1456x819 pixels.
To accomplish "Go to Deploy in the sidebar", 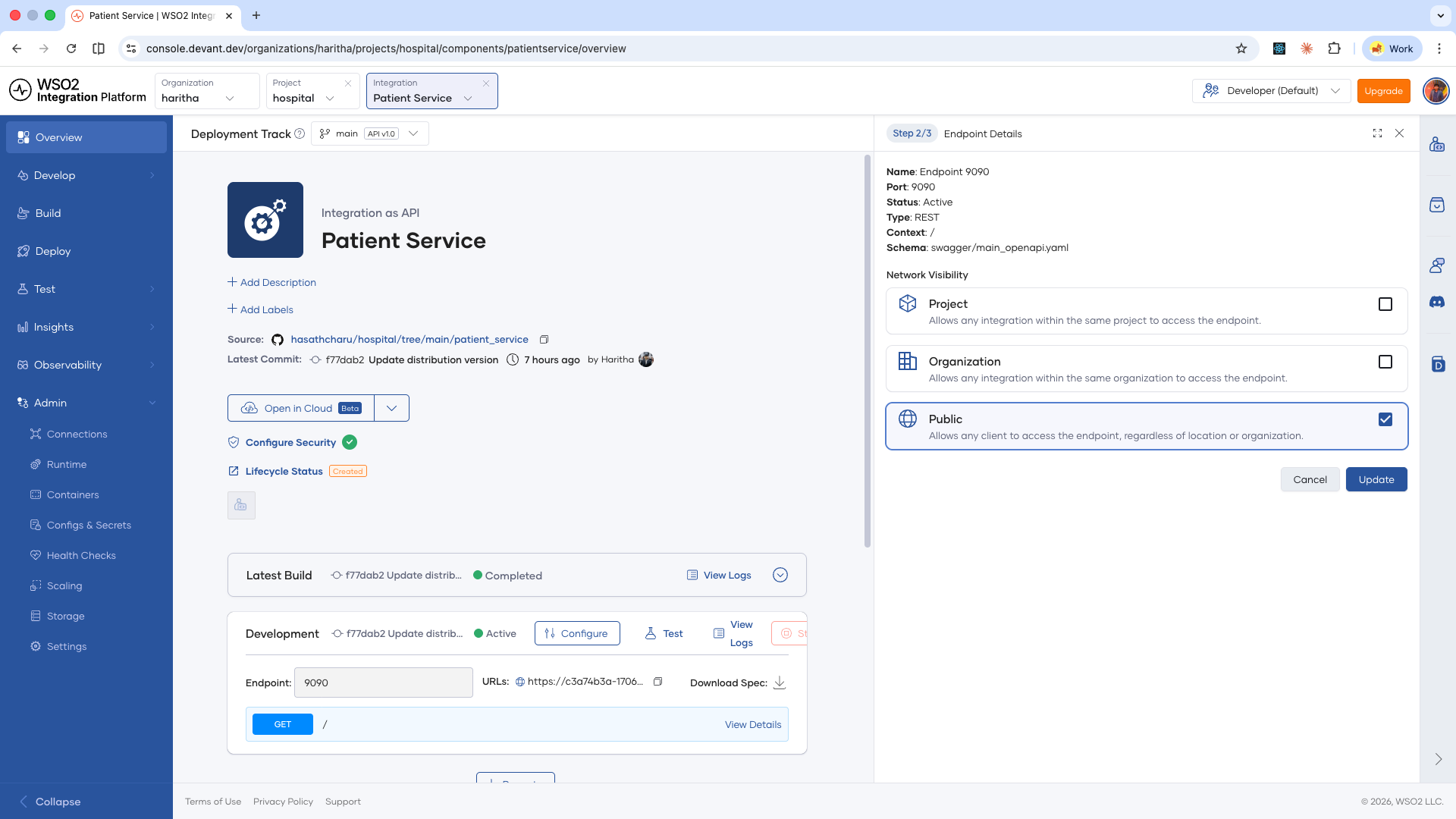I will (x=86, y=251).
